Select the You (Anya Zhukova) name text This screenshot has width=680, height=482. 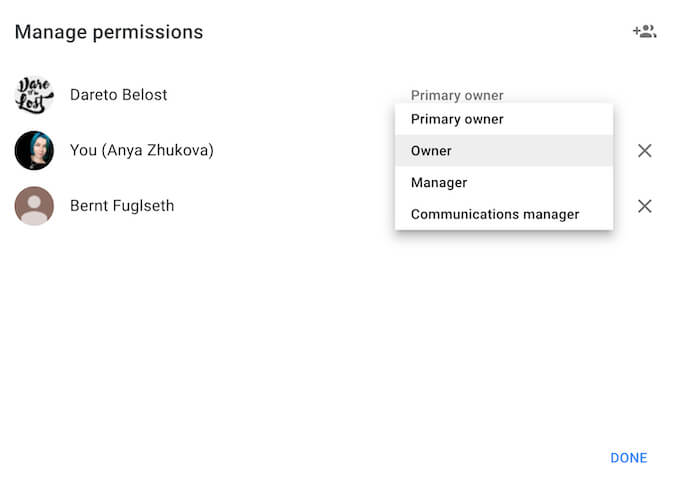coord(141,151)
